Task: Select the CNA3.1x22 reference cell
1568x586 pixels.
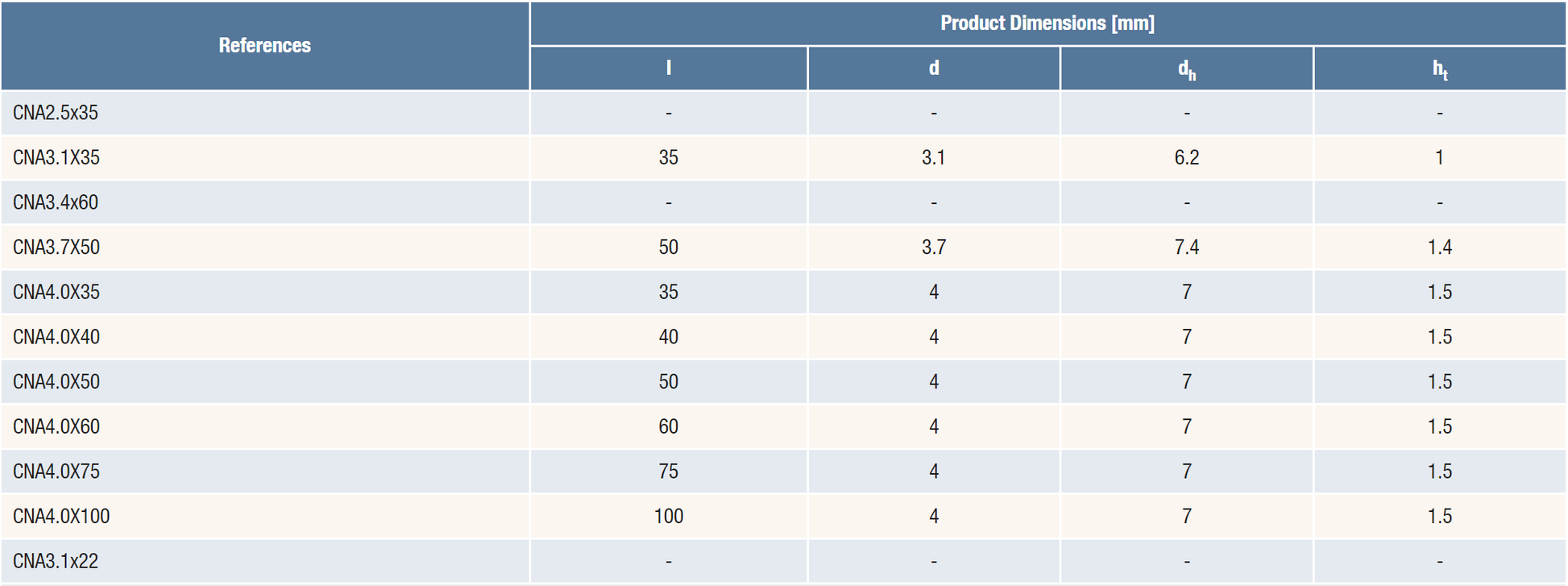Action: tap(56, 561)
